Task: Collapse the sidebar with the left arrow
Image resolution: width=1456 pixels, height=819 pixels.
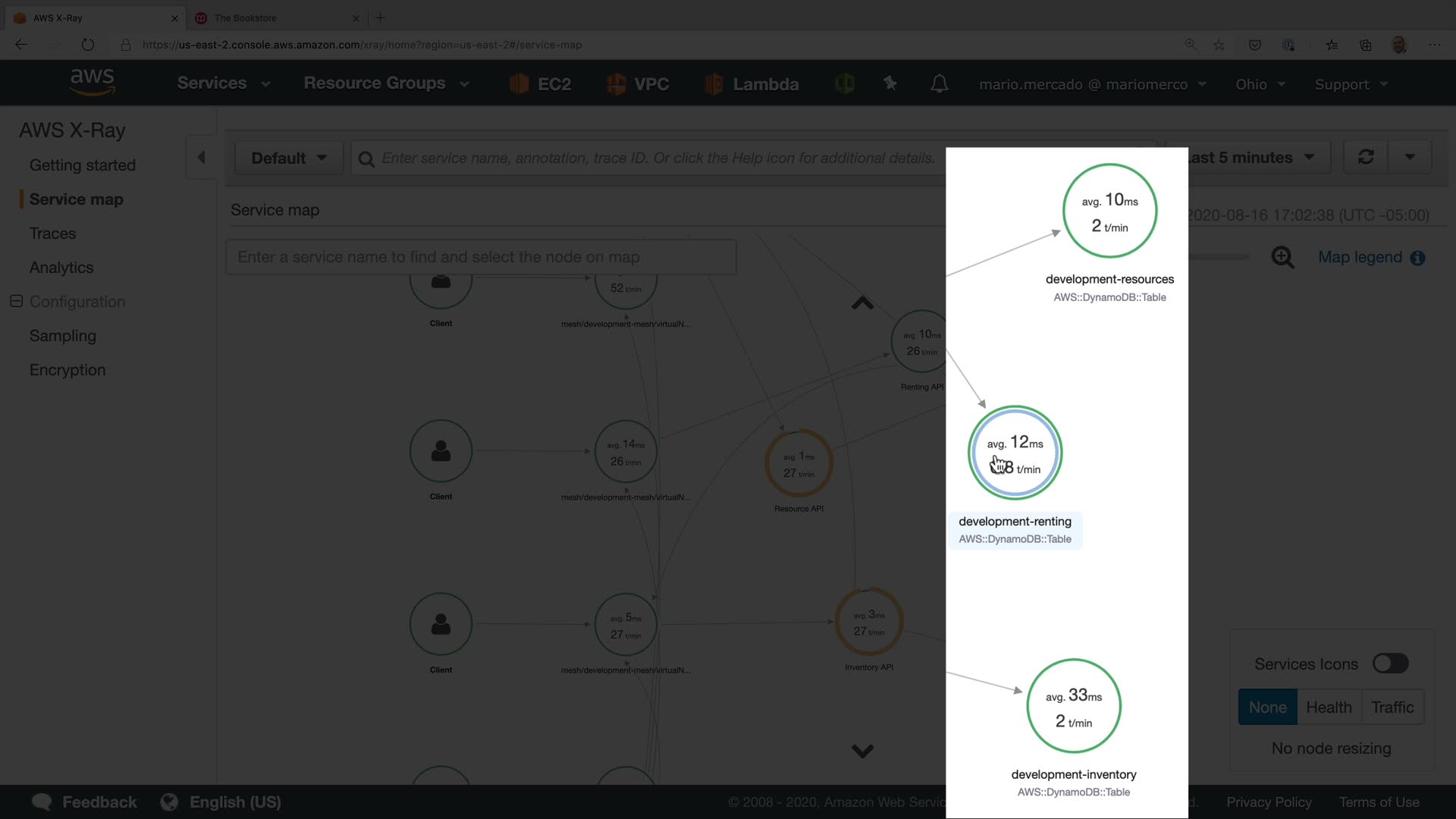Action: pyautogui.click(x=201, y=157)
